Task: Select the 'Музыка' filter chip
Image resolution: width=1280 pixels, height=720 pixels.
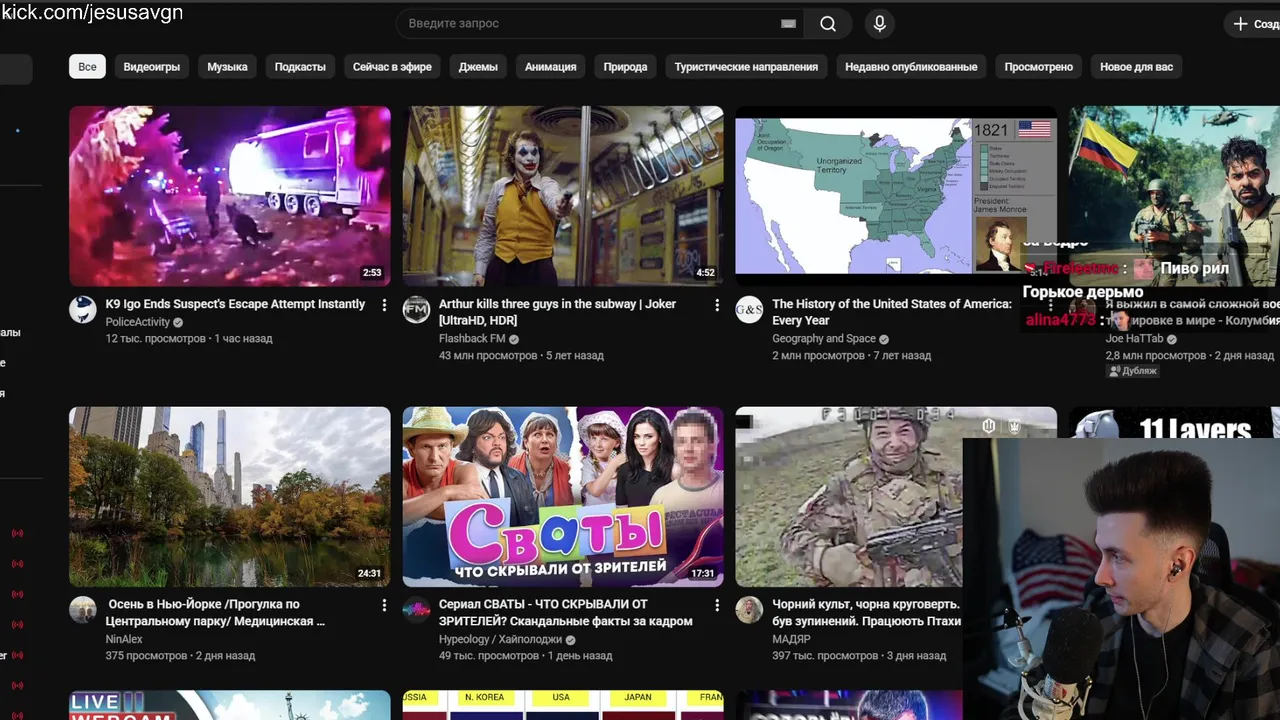Action: click(227, 67)
